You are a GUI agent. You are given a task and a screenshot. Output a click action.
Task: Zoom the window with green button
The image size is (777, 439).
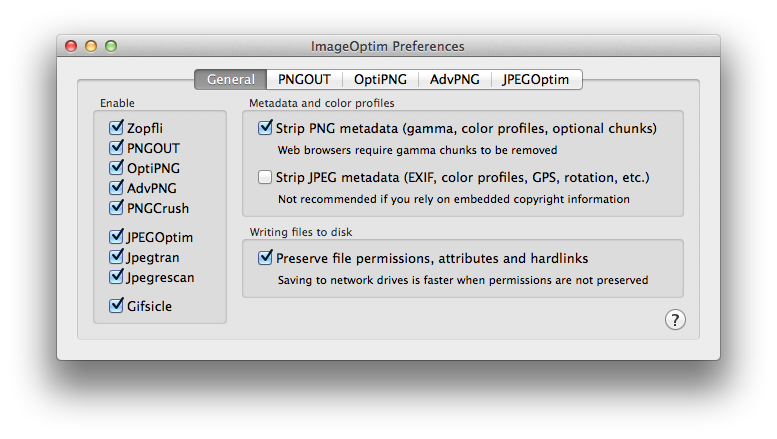pos(111,46)
